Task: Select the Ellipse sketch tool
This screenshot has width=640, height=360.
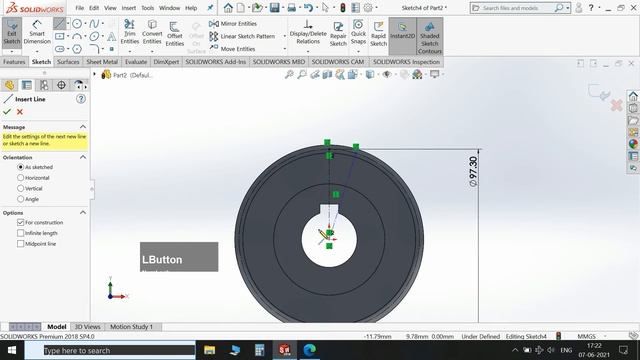Action: coord(94,36)
